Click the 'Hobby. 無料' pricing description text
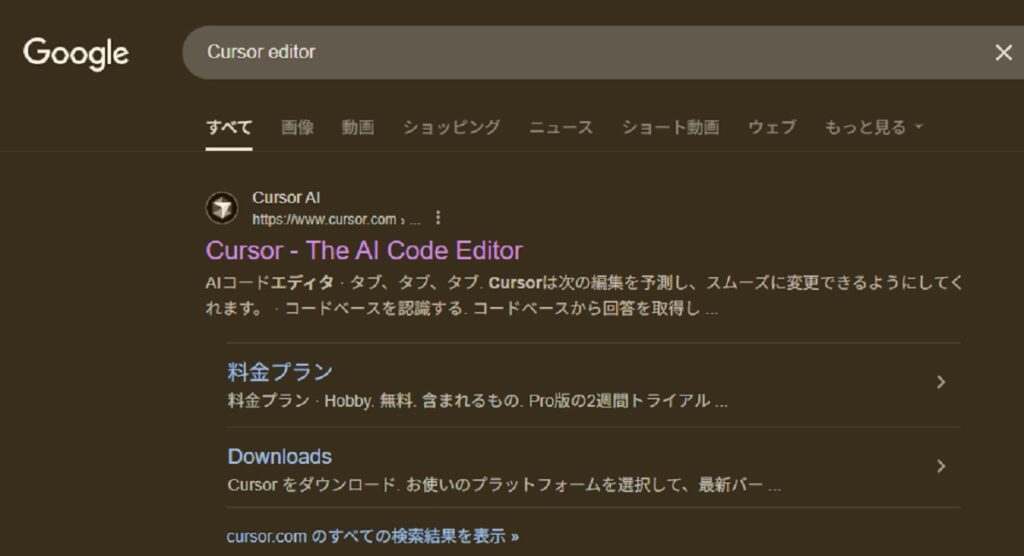This screenshot has height=556, width=1024. pos(477,401)
